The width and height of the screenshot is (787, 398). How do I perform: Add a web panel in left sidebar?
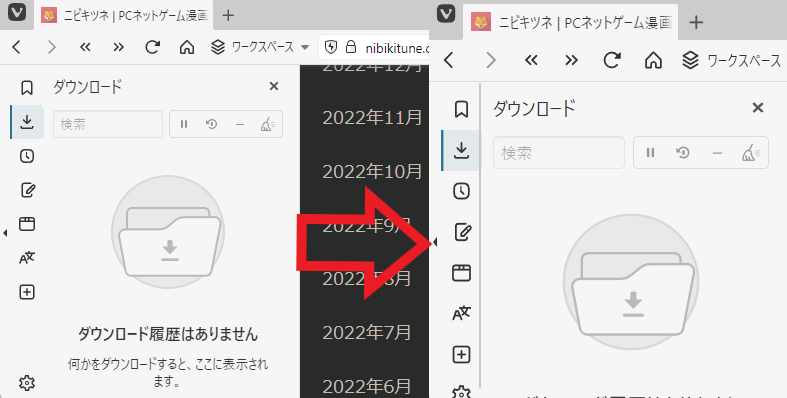pos(27,292)
